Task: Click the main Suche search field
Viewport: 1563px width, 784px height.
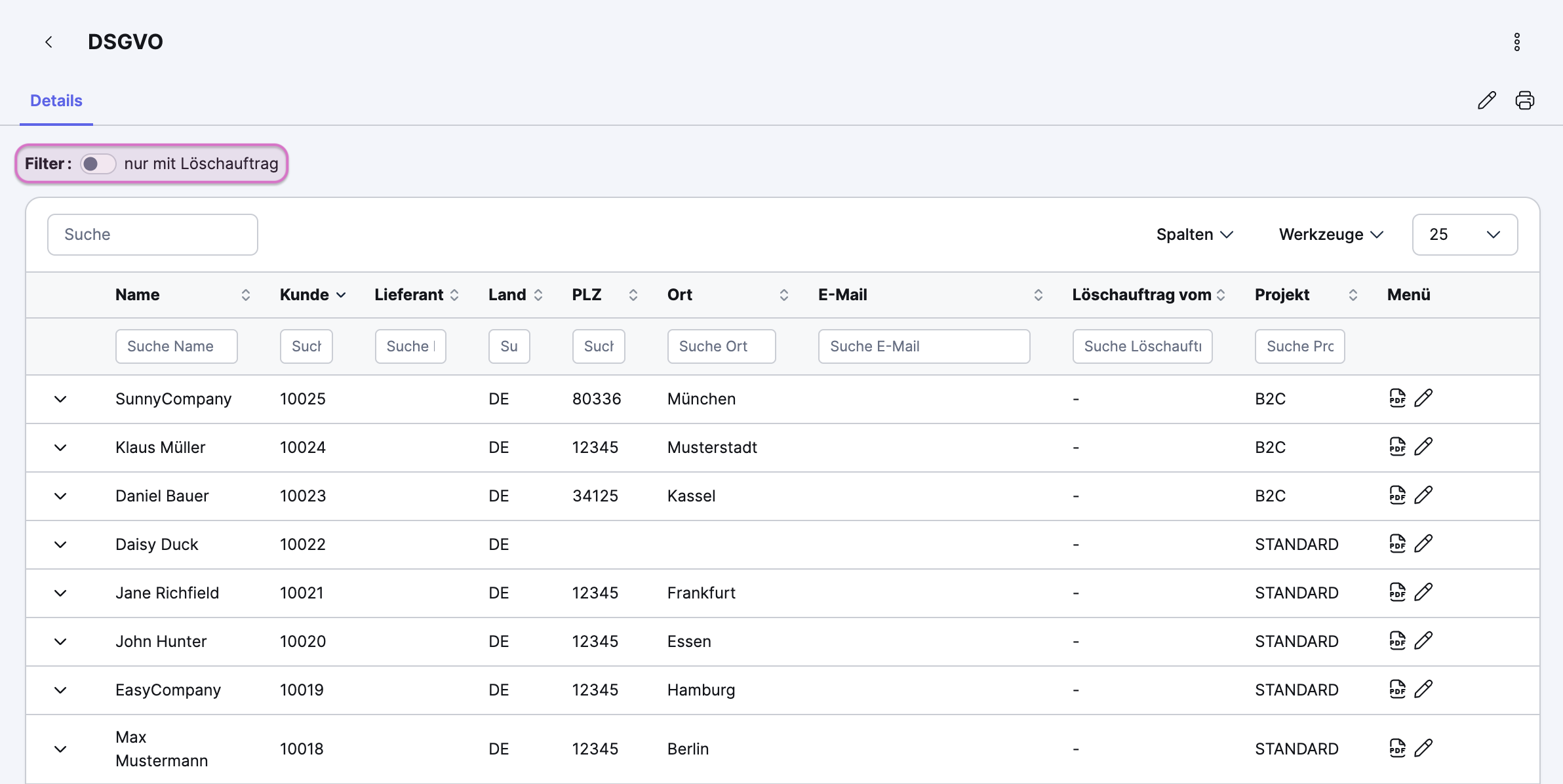Action: pos(152,235)
